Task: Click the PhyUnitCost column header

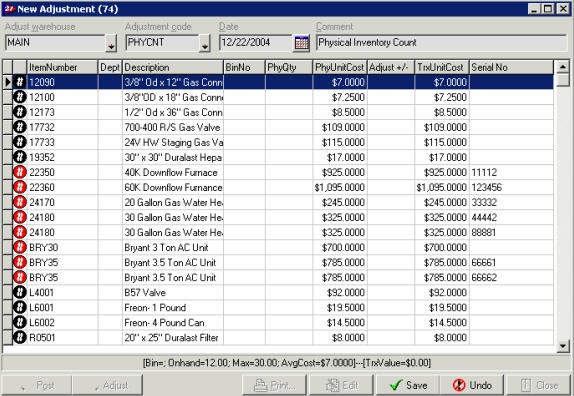Action: (x=340, y=67)
